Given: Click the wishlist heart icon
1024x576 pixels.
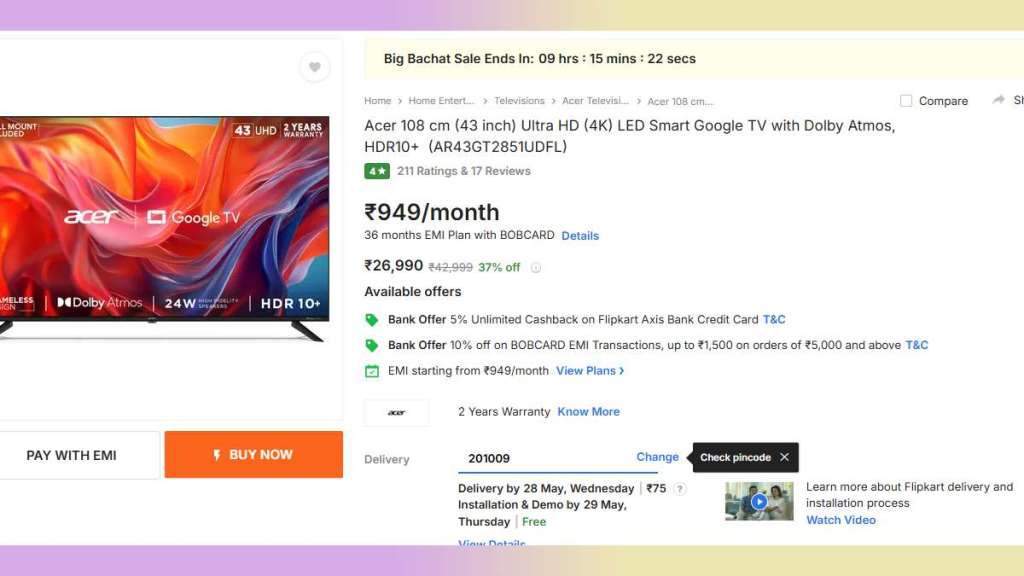Looking at the screenshot, I should (314, 67).
